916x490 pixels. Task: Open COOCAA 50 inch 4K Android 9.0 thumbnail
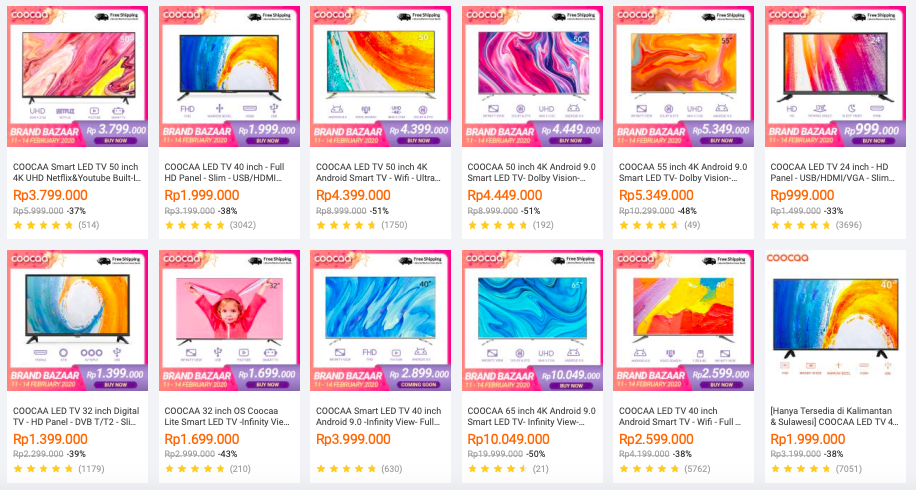pos(532,76)
